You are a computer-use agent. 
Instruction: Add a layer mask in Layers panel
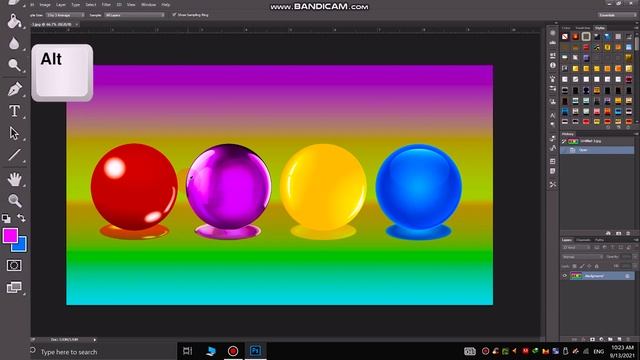tap(592, 339)
